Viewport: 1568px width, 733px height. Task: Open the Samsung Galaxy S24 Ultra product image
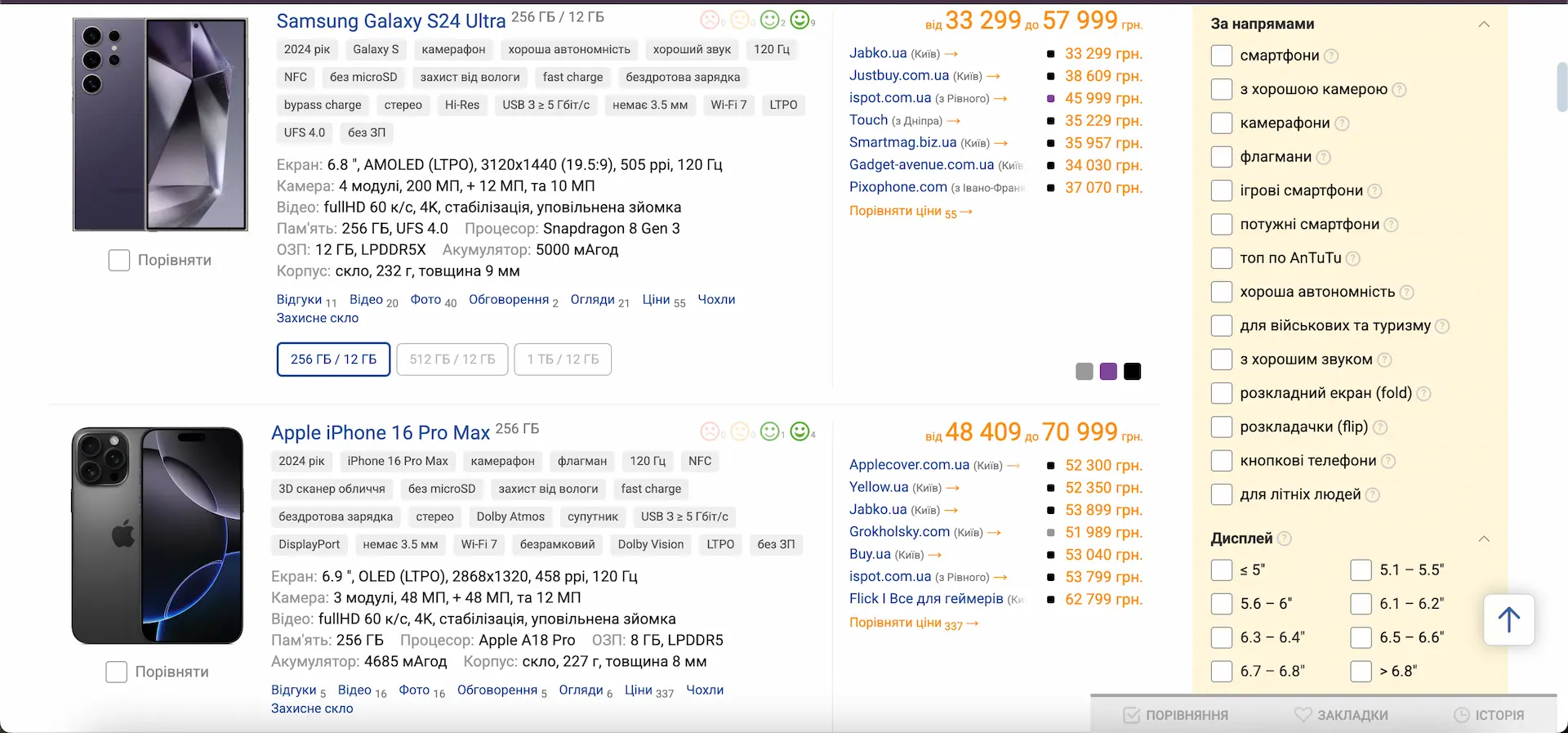[x=161, y=124]
